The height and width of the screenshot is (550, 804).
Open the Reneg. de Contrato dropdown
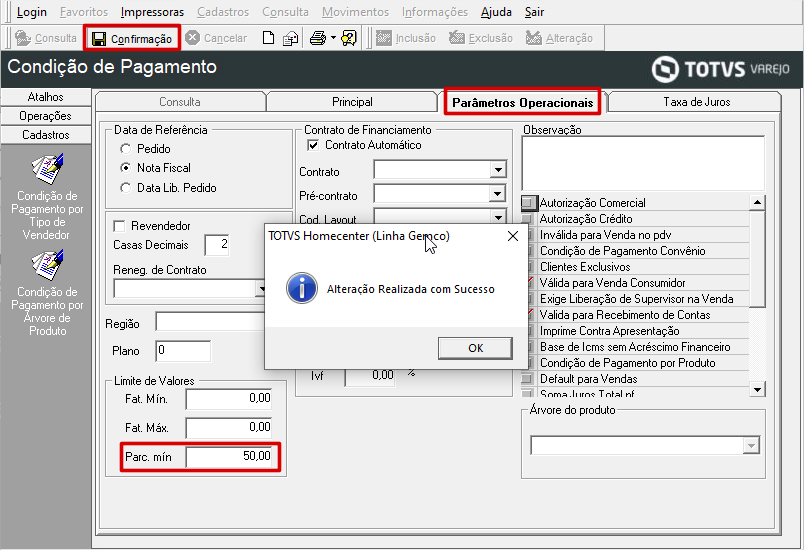[261, 289]
